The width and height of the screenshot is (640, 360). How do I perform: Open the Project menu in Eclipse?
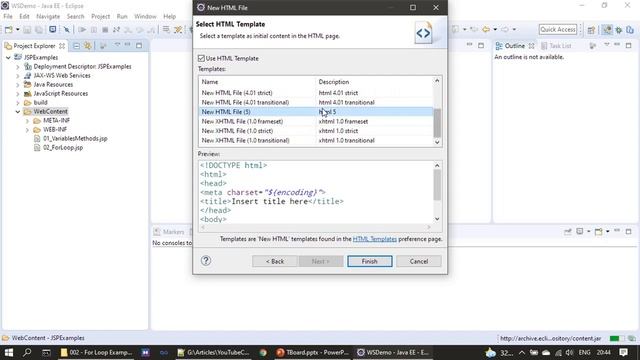tap(100, 16)
